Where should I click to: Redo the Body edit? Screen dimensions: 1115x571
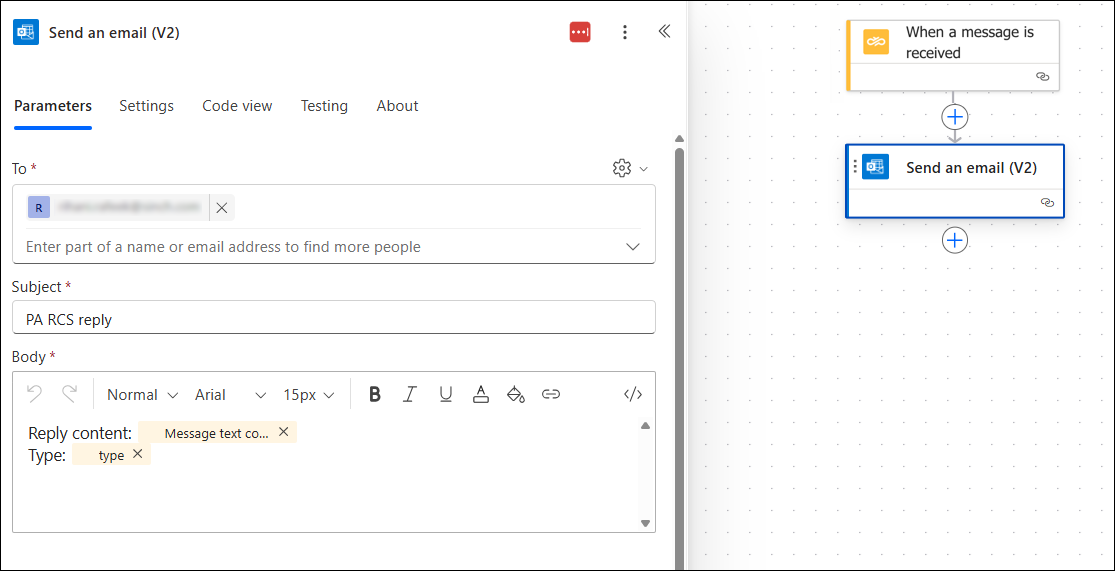tap(69, 393)
